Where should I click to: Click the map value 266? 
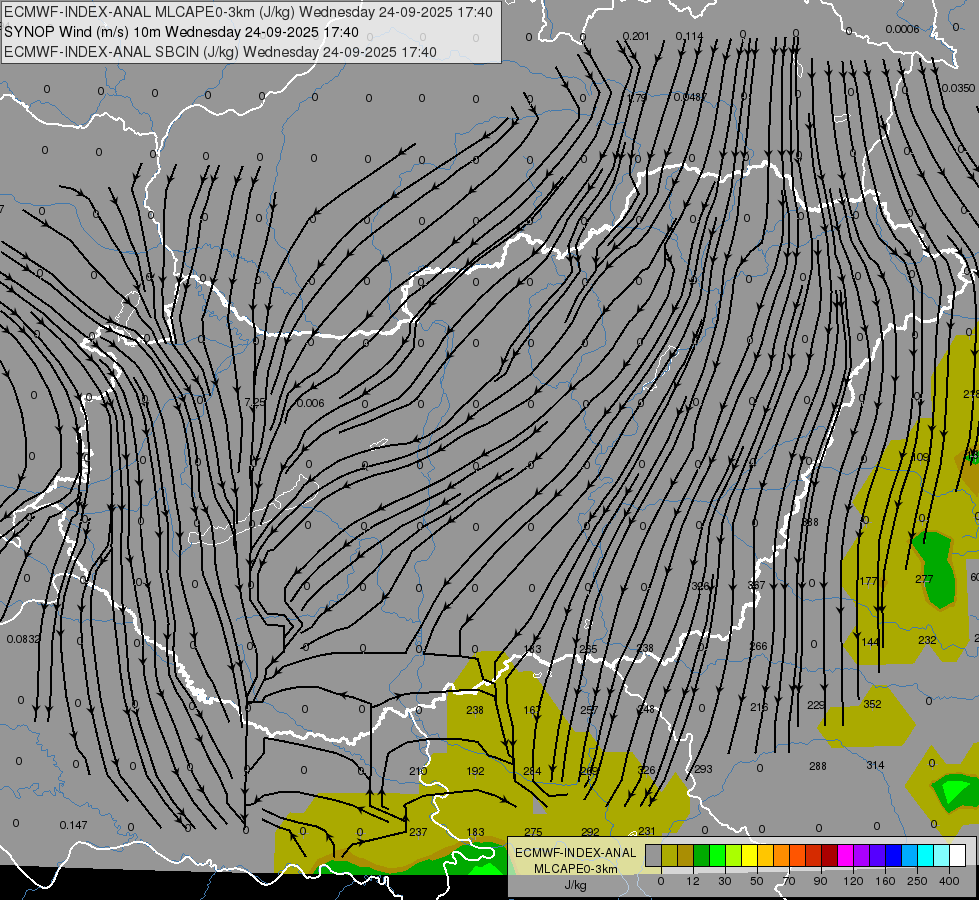(758, 646)
